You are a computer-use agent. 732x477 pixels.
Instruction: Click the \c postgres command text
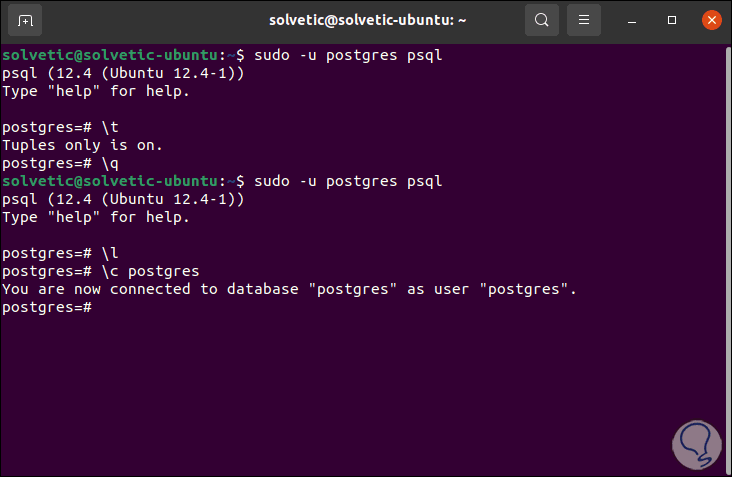[x=150, y=271]
